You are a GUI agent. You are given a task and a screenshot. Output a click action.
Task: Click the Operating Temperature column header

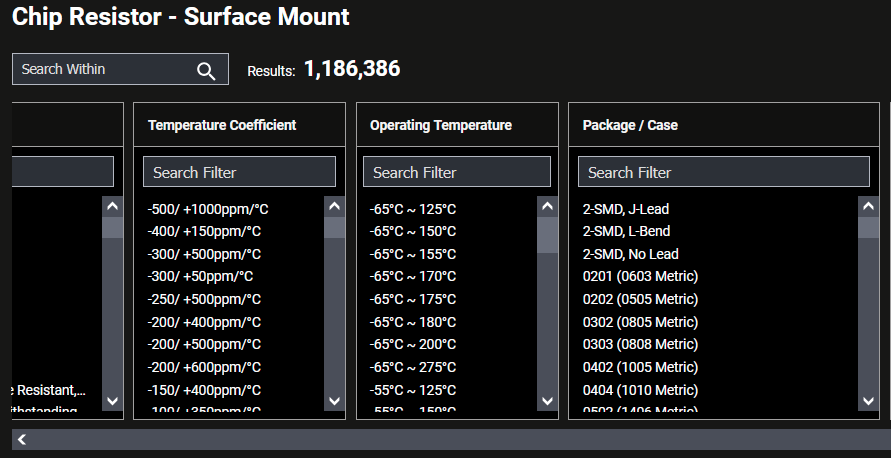(441, 125)
